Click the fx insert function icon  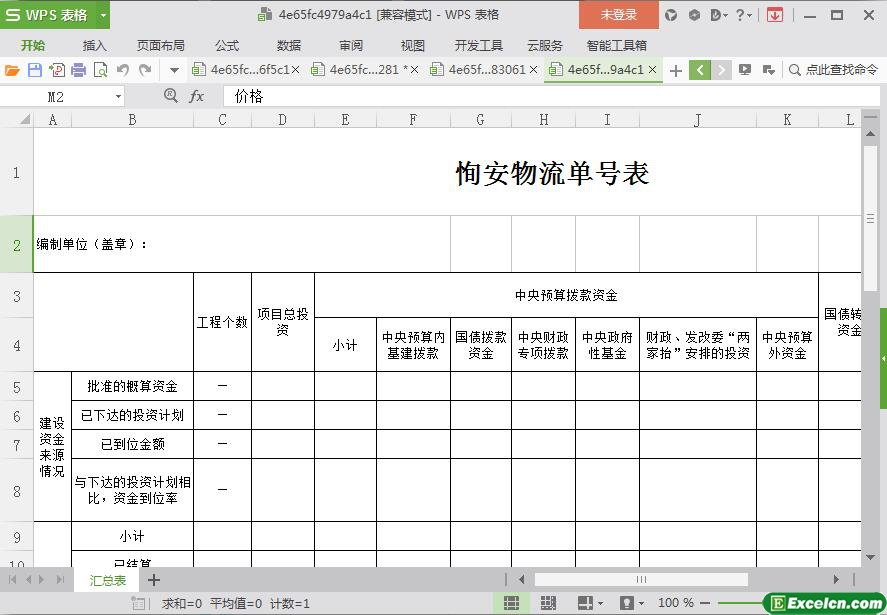197,96
